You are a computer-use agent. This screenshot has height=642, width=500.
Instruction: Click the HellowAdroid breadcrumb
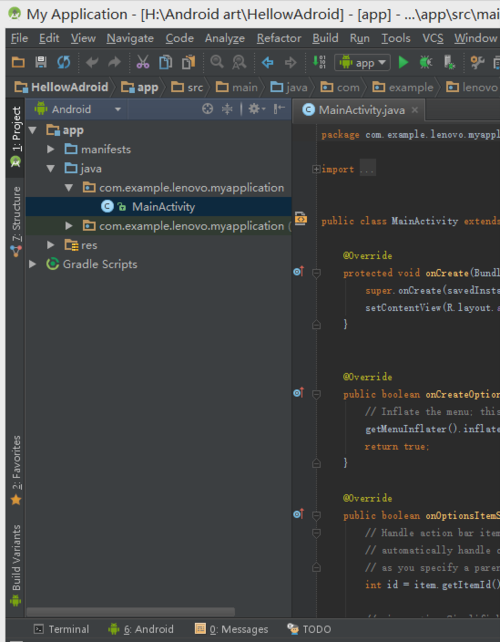click(61, 87)
